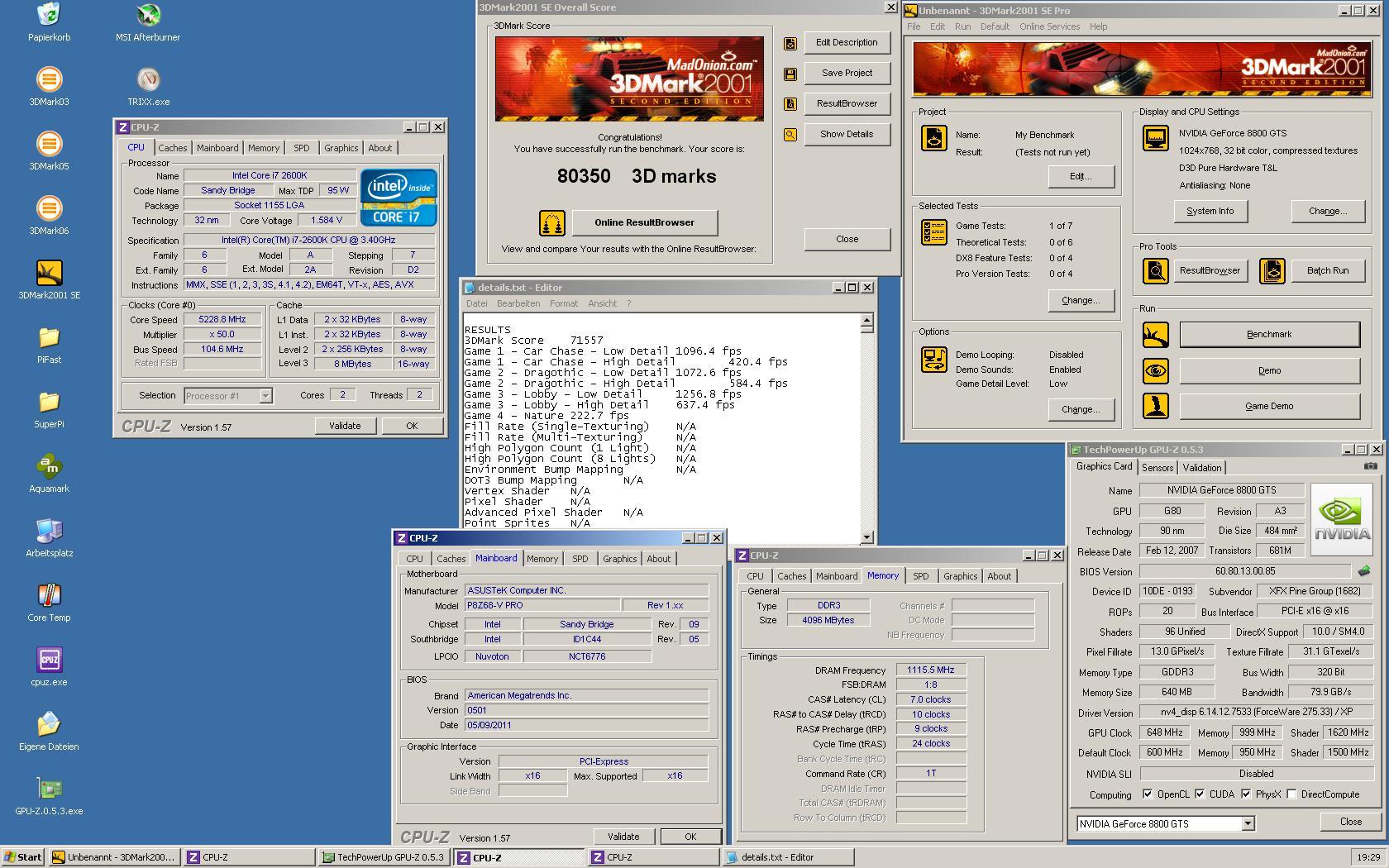Click the Editor vertical scrollbar up arrow
1389x868 pixels.
[866, 320]
